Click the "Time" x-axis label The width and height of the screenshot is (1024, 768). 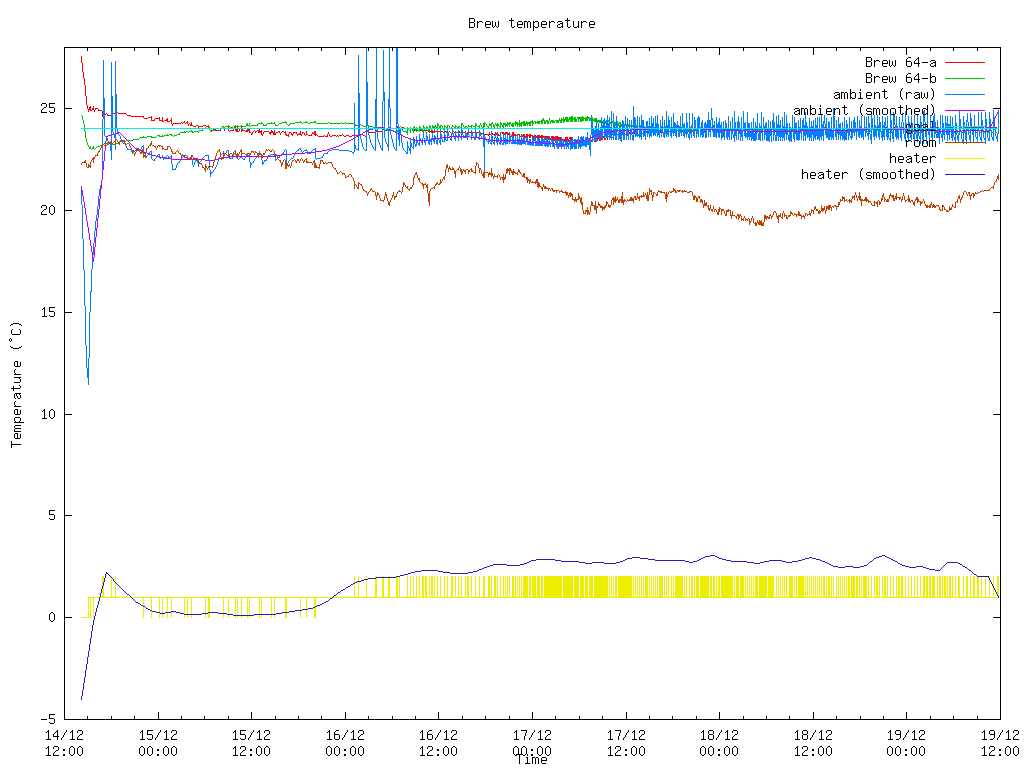click(x=532, y=760)
